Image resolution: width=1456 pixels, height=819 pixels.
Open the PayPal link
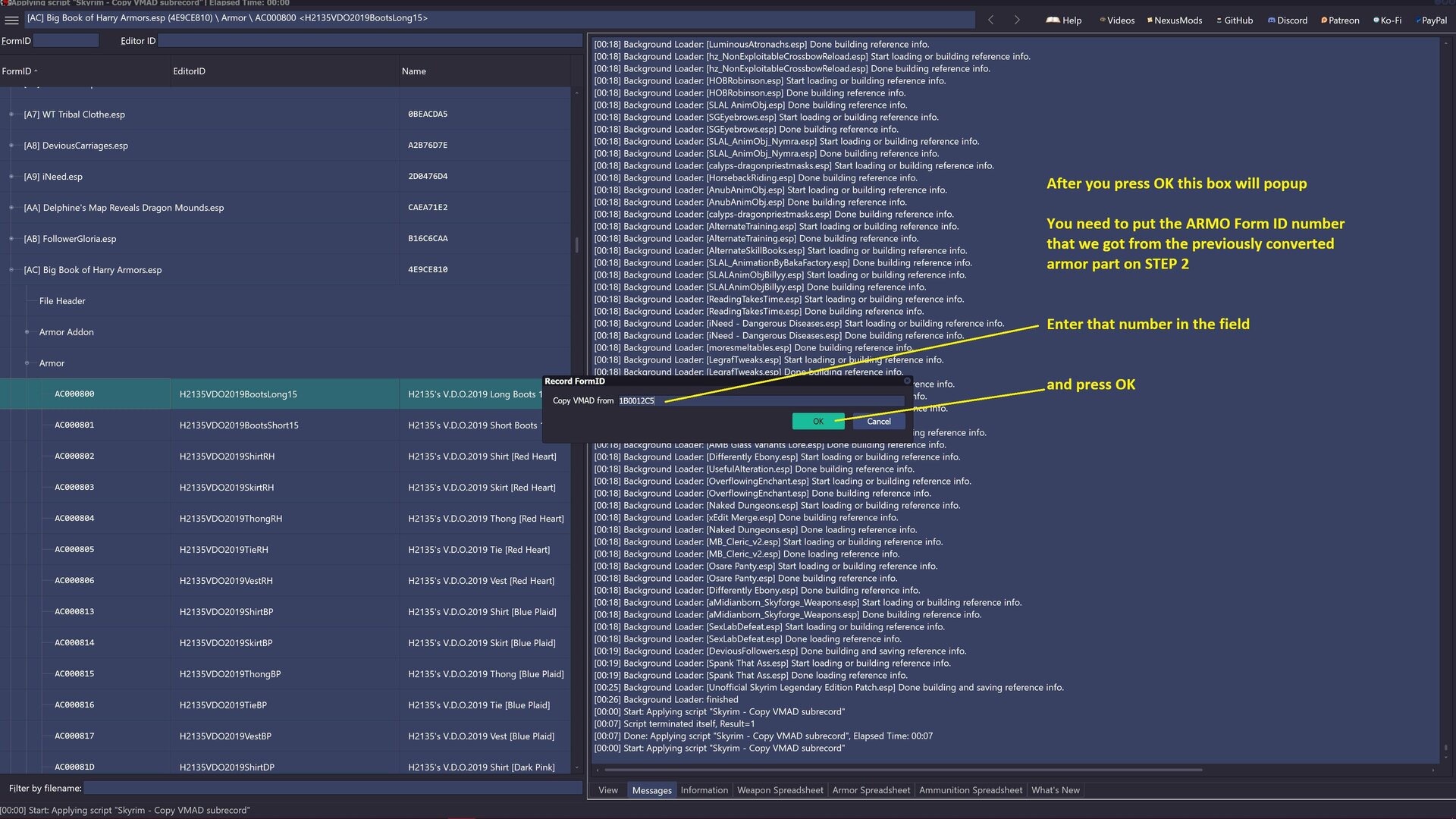pos(1431,20)
